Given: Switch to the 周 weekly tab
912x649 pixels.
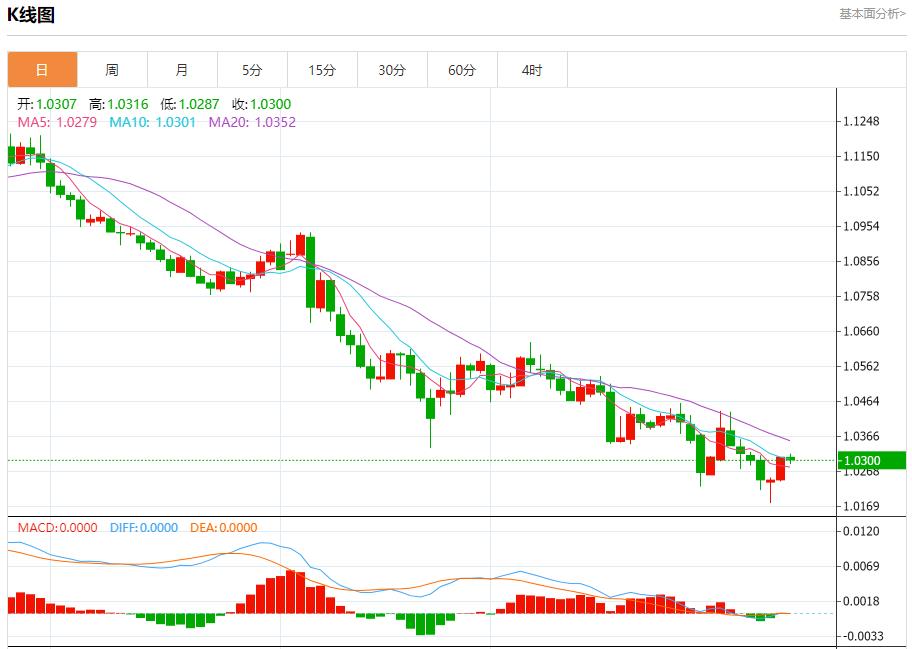Looking at the screenshot, I should click(x=112, y=70).
